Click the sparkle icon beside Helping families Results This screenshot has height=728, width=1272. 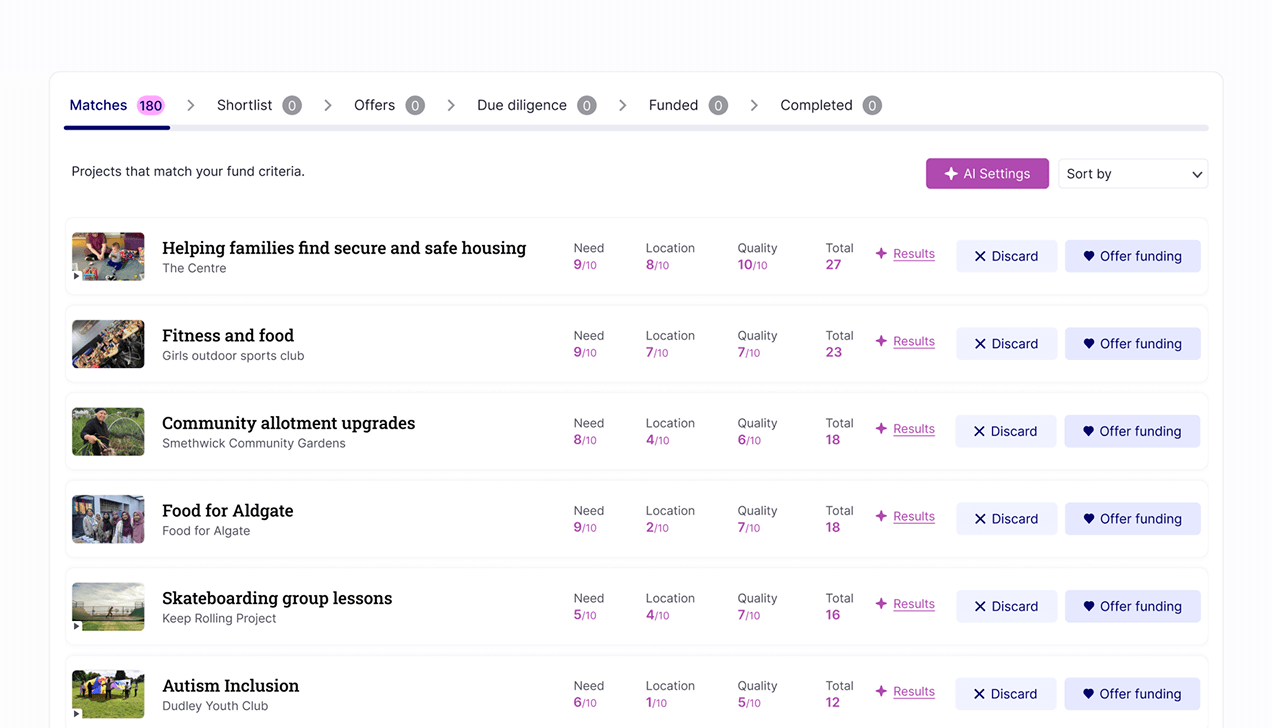point(881,254)
